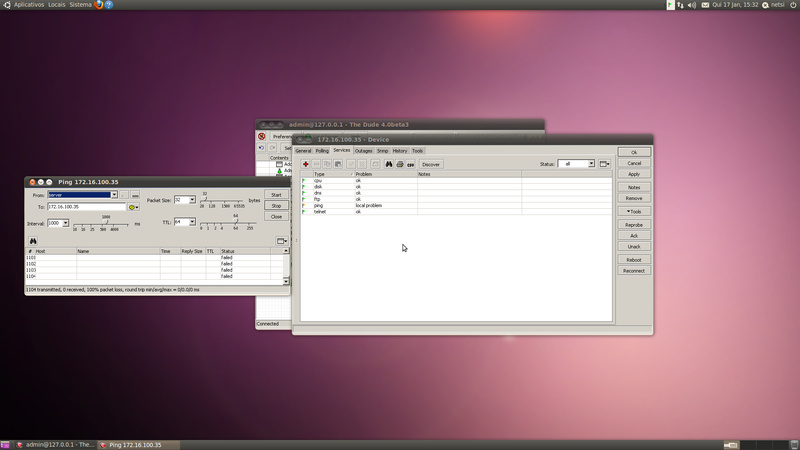Image resolution: width=800 pixels, height=450 pixels.
Task: Open the Tools tab in Device window
Action: 417,151
